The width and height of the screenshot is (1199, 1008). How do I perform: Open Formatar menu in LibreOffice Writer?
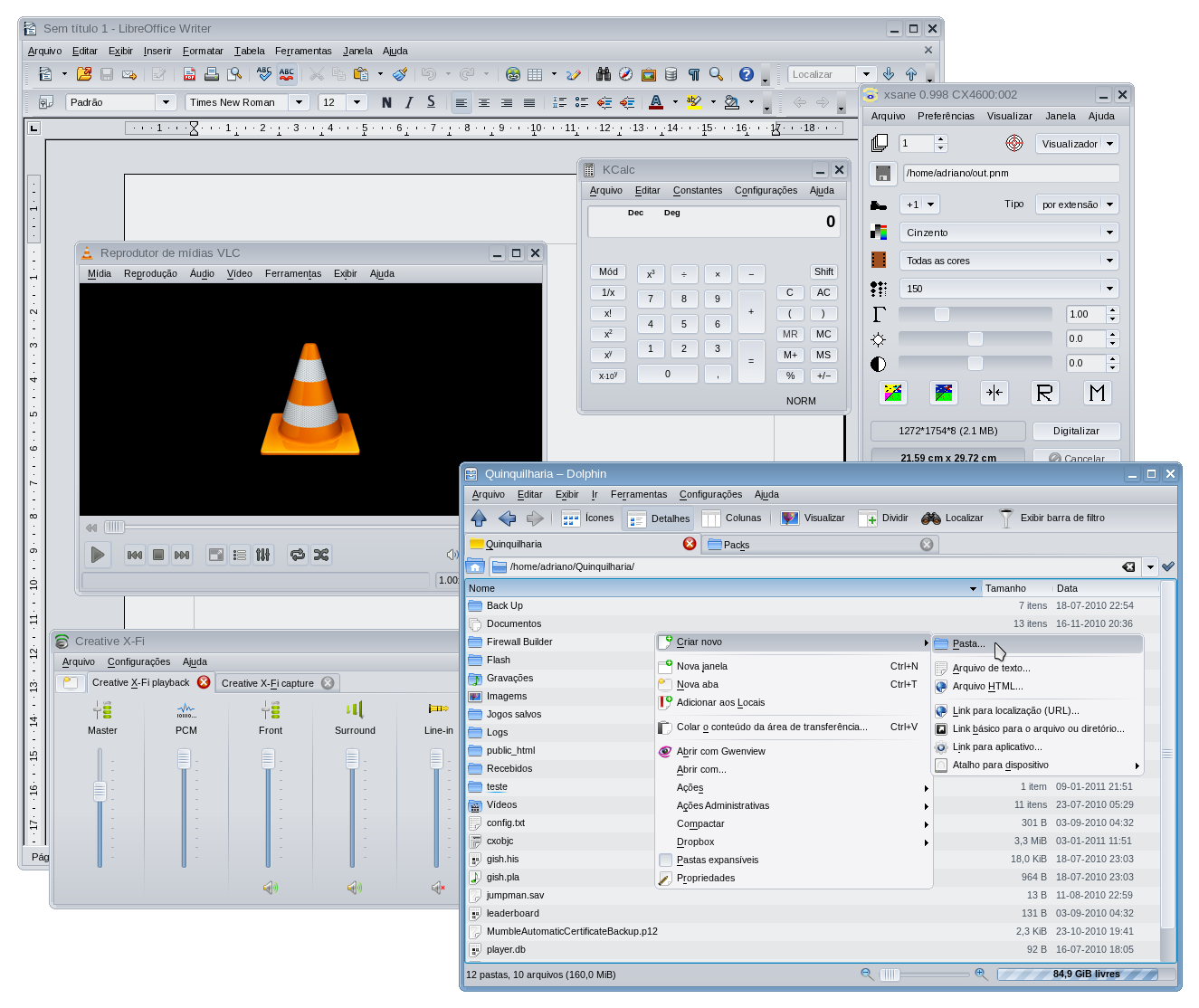(x=203, y=51)
